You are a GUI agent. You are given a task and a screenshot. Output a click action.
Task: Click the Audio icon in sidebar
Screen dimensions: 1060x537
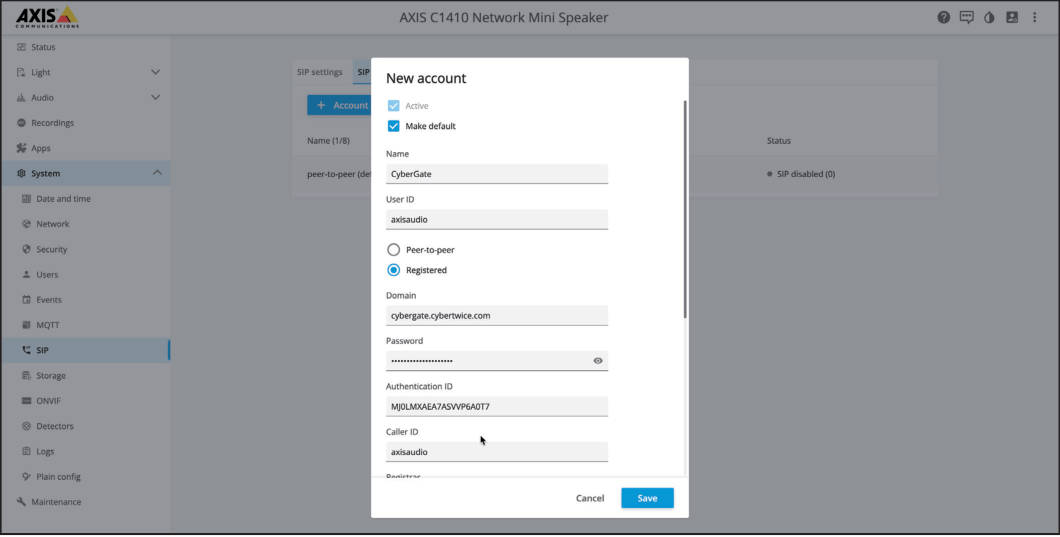point(21,97)
